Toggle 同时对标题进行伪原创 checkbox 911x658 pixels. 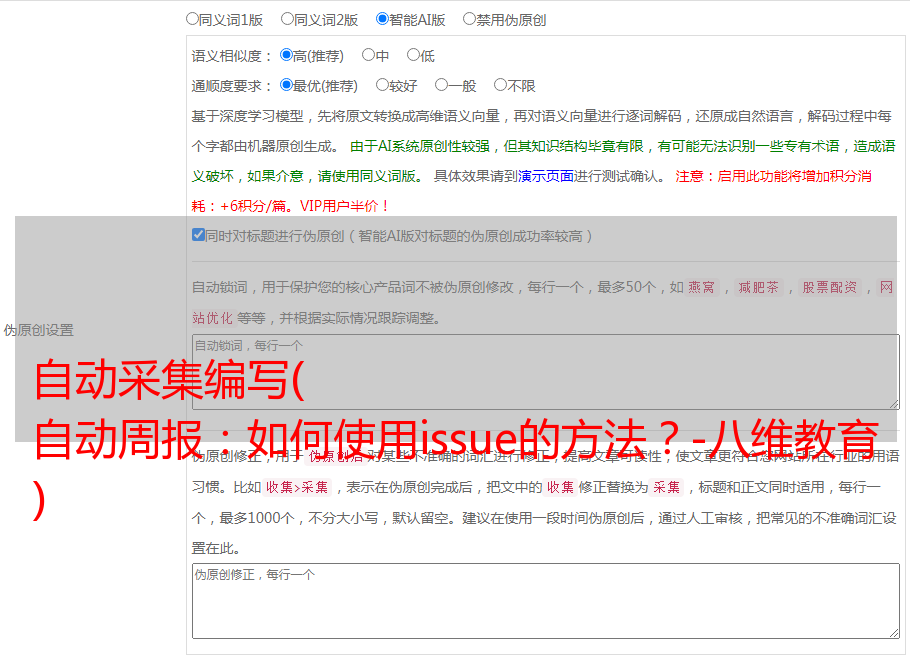[x=198, y=235]
